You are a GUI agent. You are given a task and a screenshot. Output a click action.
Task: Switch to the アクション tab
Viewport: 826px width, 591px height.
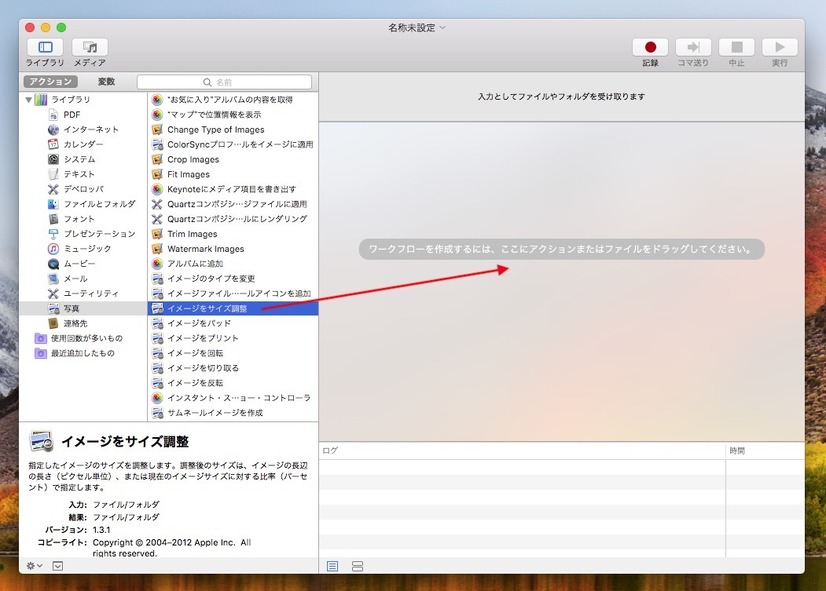(x=51, y=82)
